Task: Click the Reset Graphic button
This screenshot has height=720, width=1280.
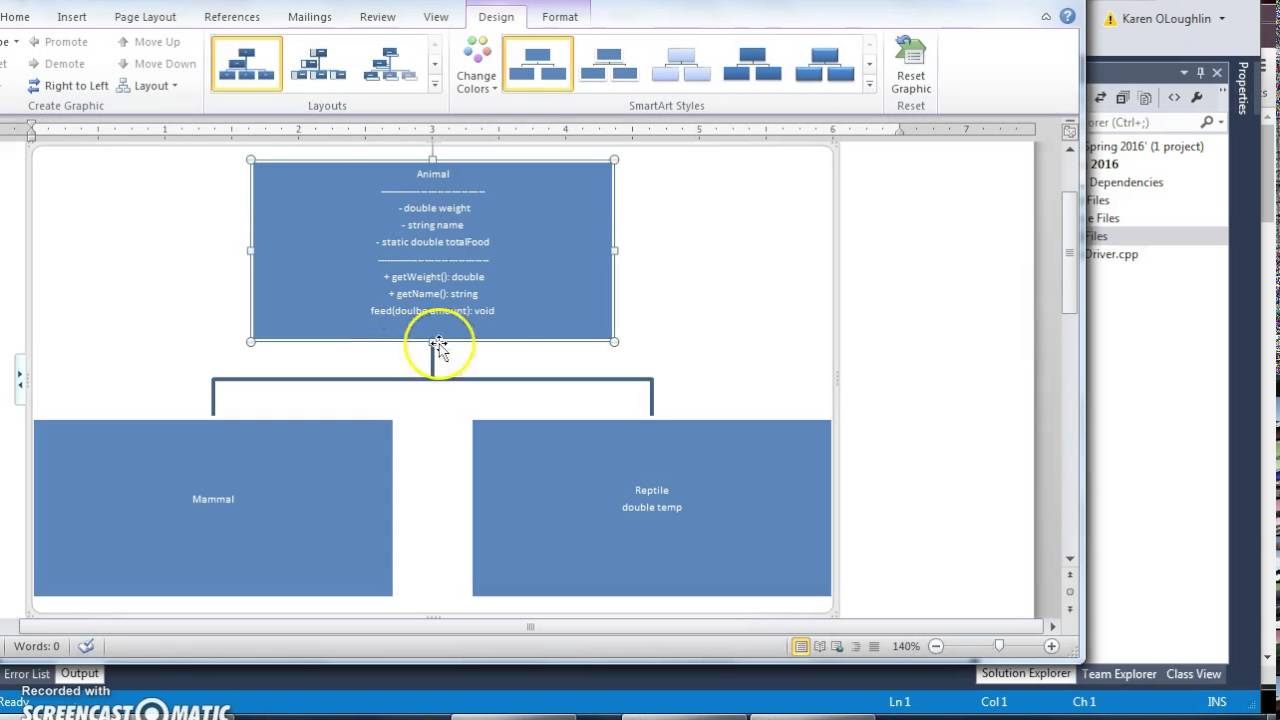Action: pos(911,66)
